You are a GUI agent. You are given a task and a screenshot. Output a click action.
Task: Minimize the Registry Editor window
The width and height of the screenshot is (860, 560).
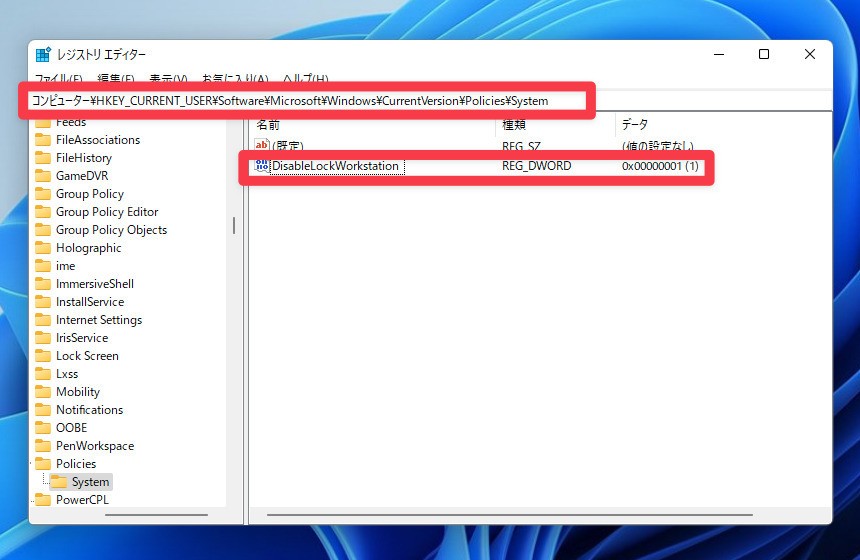point(719,54)
